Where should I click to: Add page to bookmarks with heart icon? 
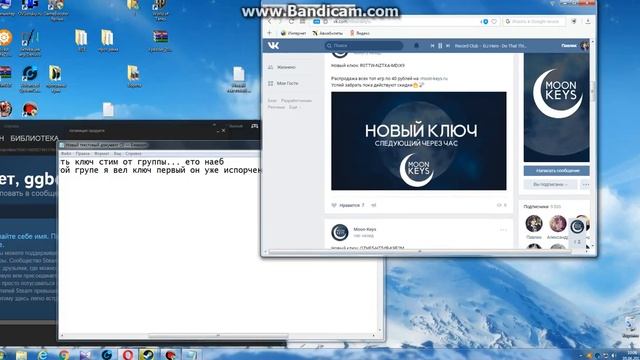click(x=494, y=21)
